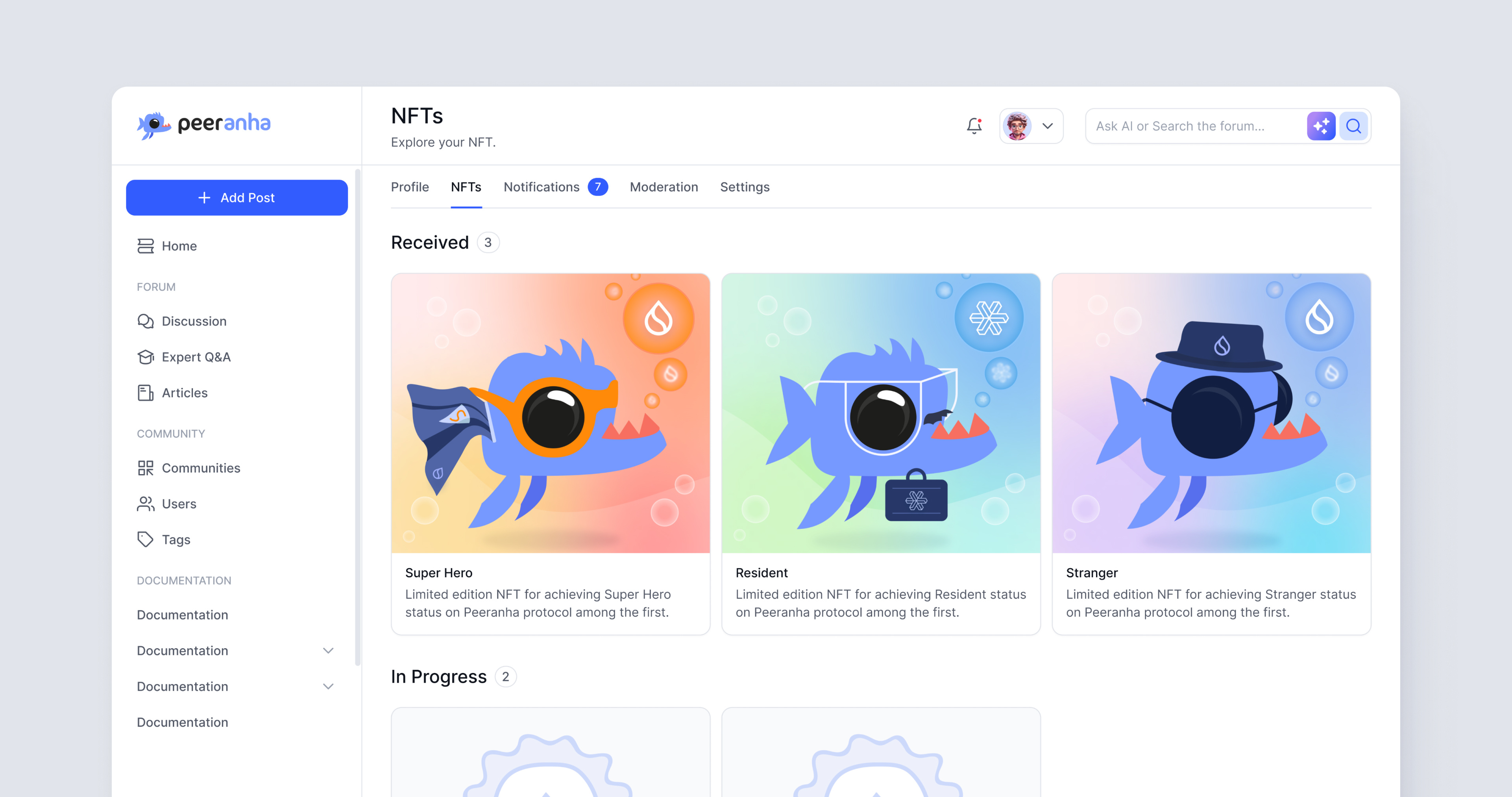Click the Moderation tab link

664,187
